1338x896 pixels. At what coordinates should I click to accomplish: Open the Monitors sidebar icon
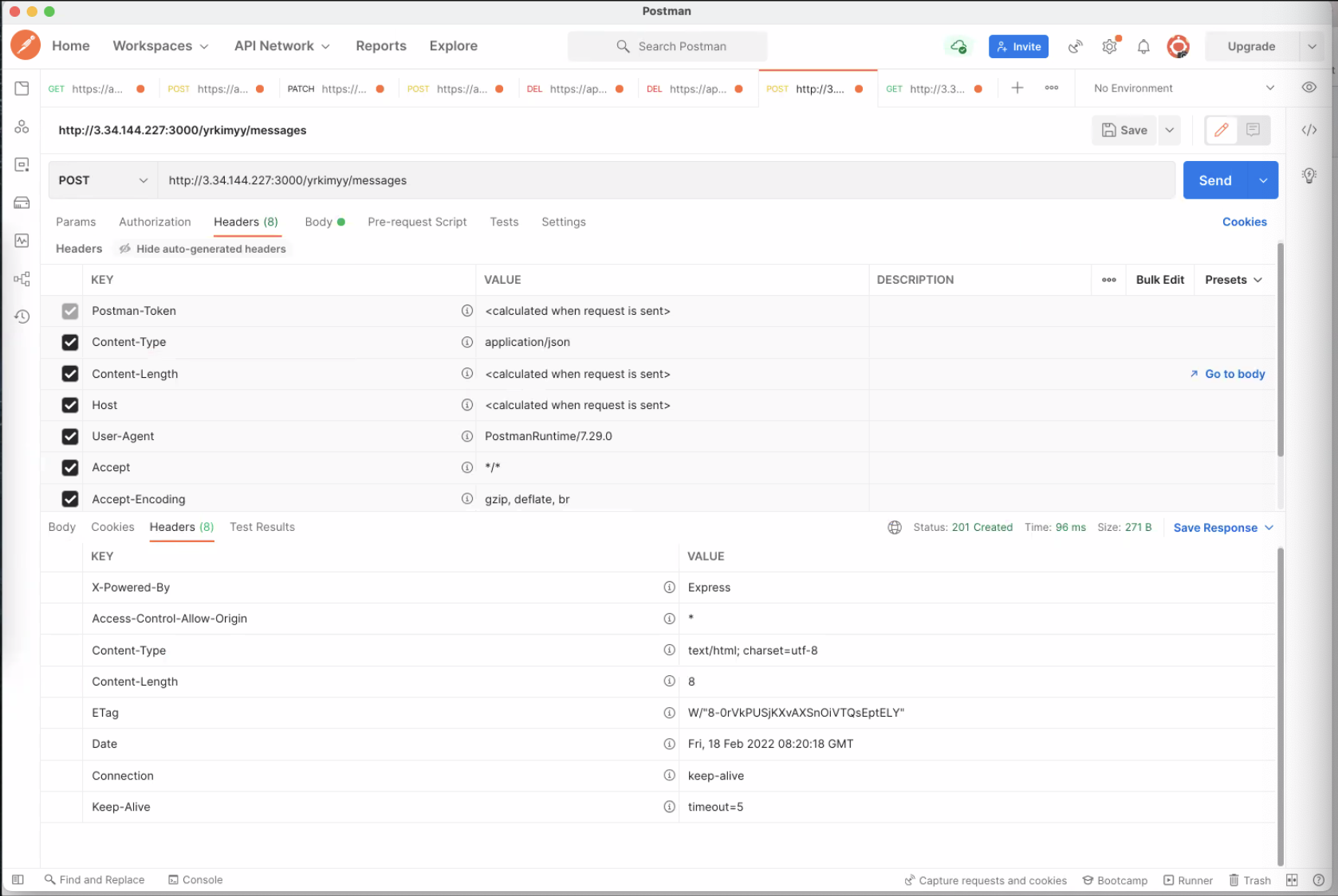pyautogui.click(x=22, y=241)
